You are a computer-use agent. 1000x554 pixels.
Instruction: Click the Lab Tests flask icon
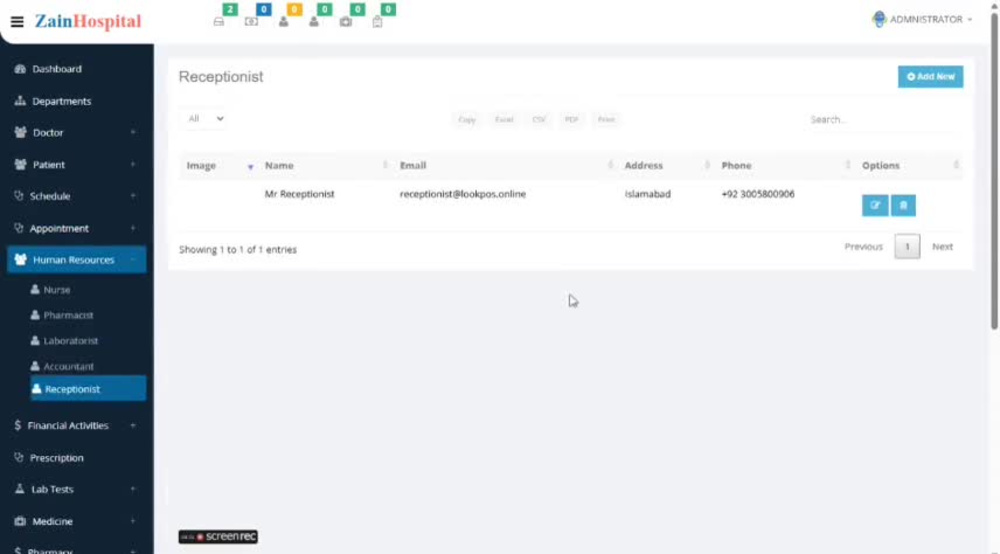(20, 489)
